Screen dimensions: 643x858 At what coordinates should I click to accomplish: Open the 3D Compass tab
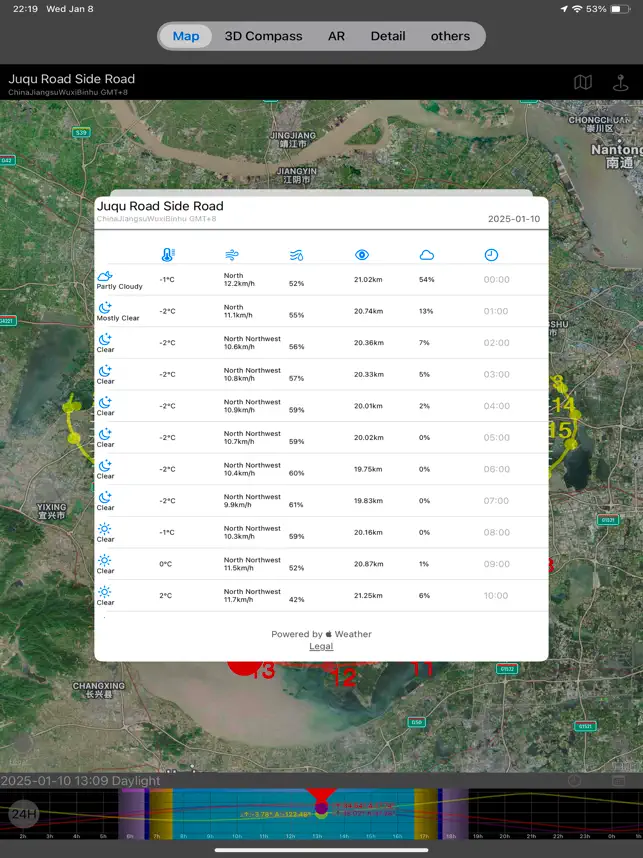tap(263, 36)
